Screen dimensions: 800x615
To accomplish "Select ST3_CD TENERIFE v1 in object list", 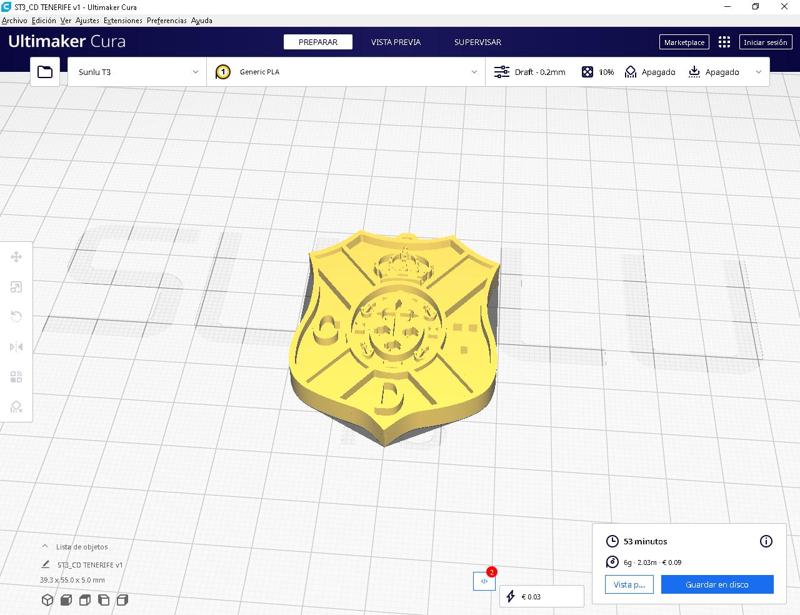I will tap(90, 564).
